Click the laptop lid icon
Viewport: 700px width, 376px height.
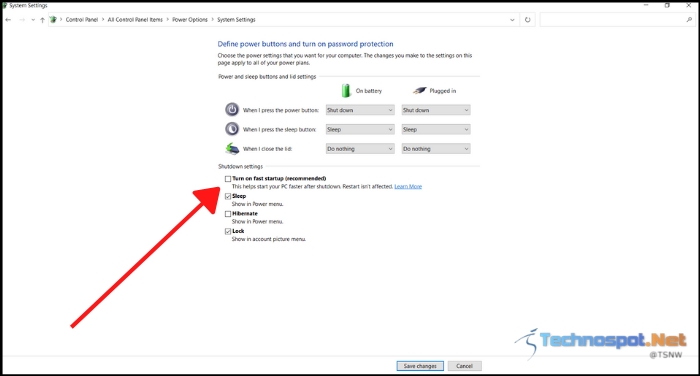[x=232, y=148]
